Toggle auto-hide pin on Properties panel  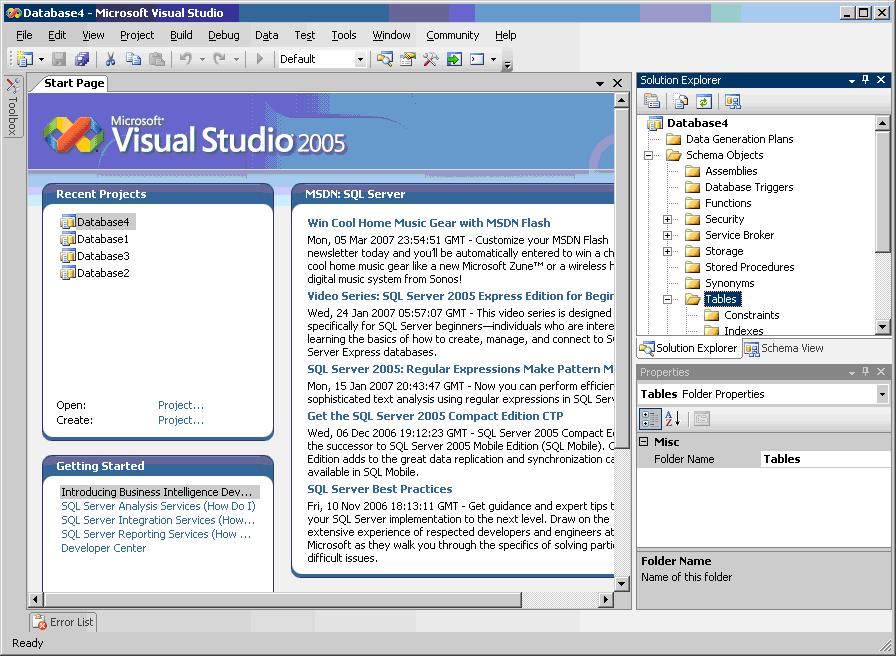coord(866,371)
